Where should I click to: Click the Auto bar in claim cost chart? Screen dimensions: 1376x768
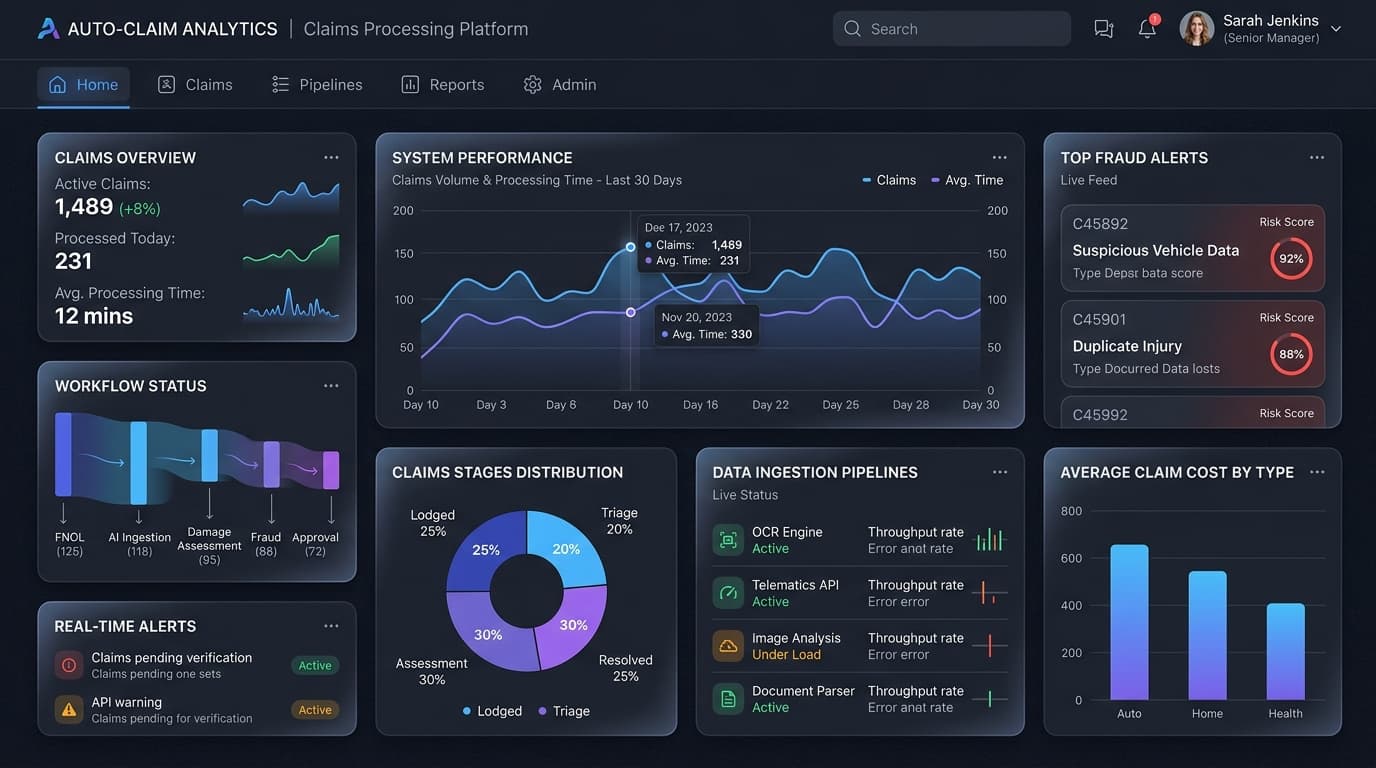pyautogui.click(x=1129, y=622)
